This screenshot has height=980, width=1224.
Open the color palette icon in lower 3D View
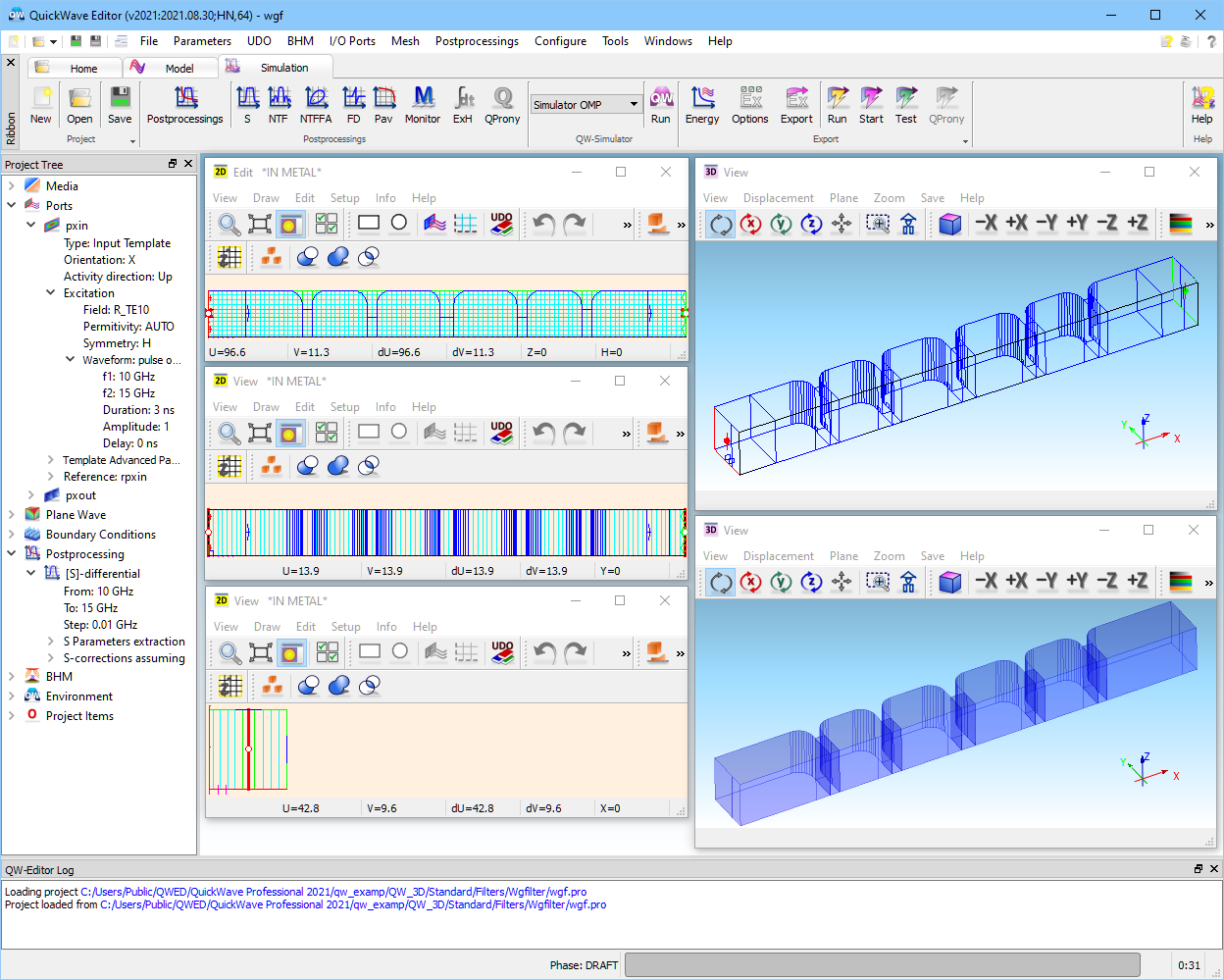pyautogui.click(x=1181, y=582)
